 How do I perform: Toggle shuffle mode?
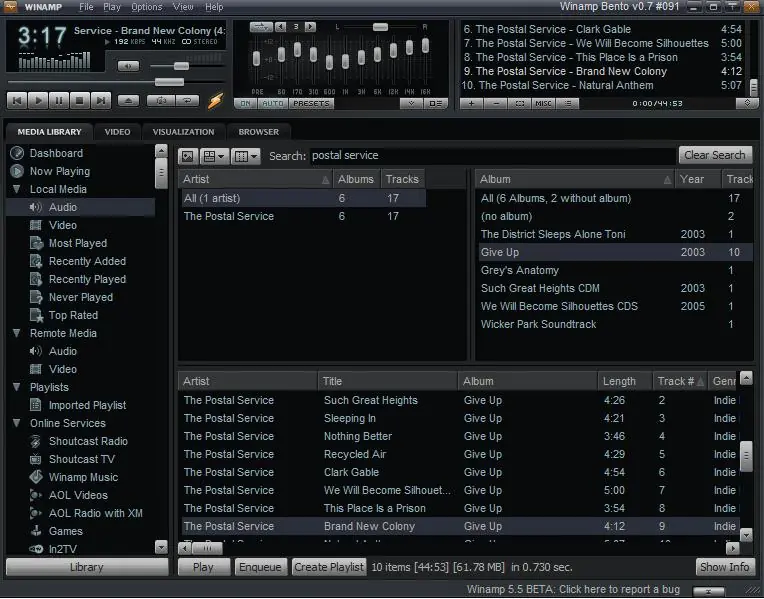(x=161, y=100)
